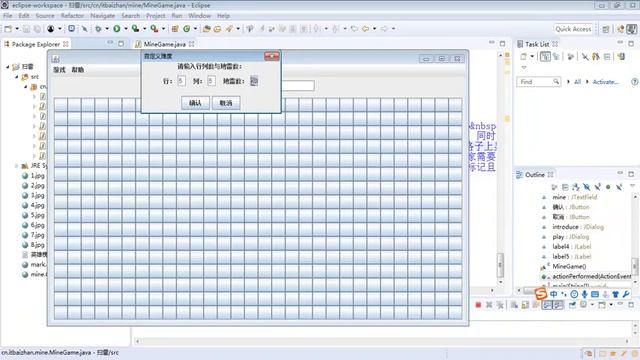
Task: Open the New Task dropdown arrow
Action: [x=532, y=56]
